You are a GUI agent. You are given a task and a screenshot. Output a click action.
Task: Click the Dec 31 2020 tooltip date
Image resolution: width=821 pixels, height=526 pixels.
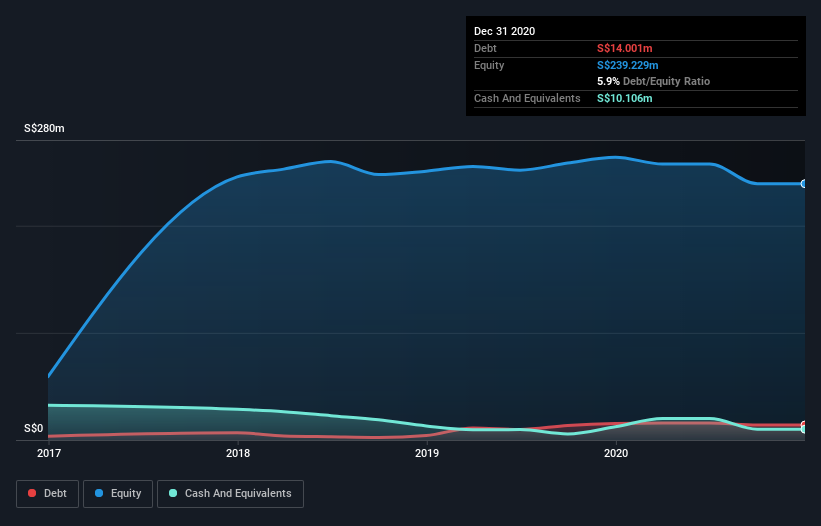click(x=504, y=31)
